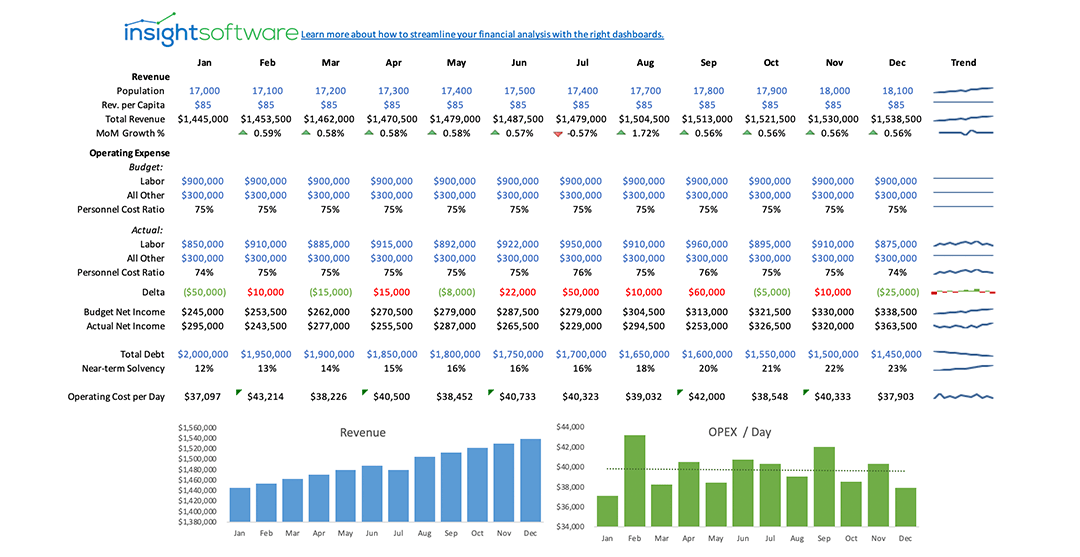Click green flag beside Jun Operating Cost $40,733
The image size is (1080, 557).
click(490, 392)
